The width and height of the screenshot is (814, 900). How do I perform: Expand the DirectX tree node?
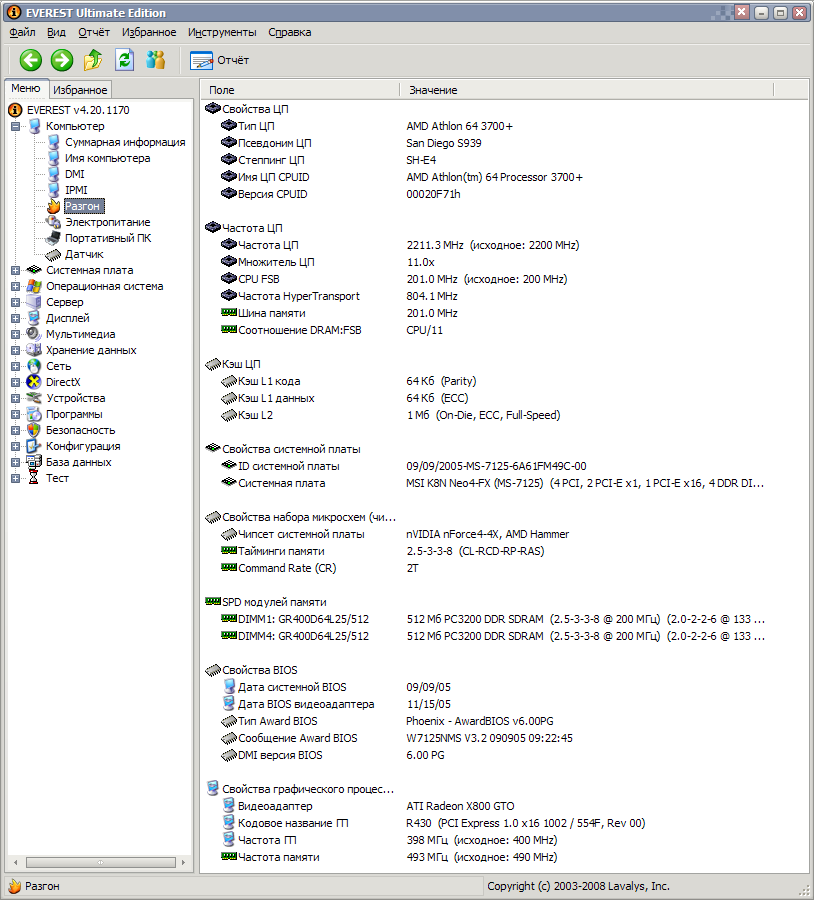(15, 382)
